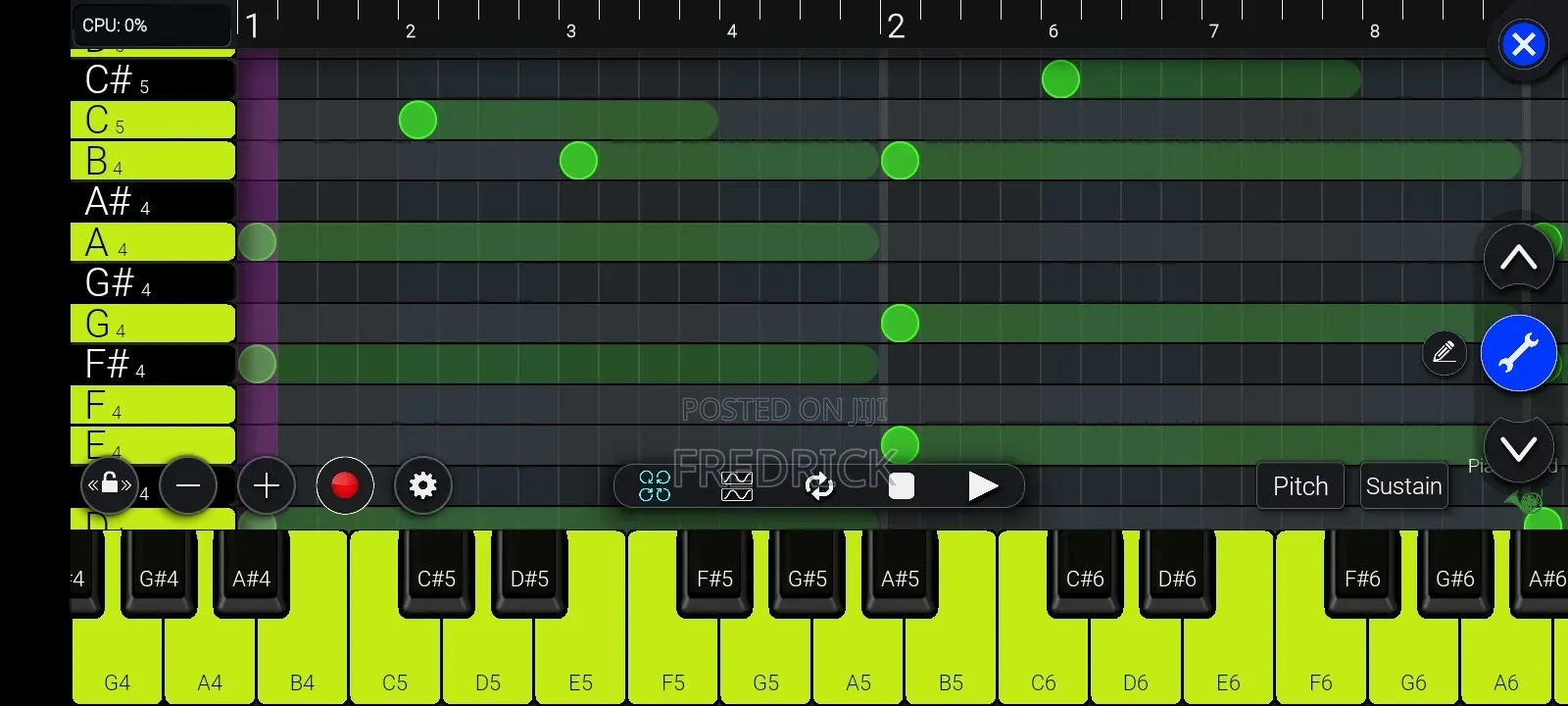Stop playback with the stop button
The width and height of the screenshot is (1568, 706).
coord(902,485)
